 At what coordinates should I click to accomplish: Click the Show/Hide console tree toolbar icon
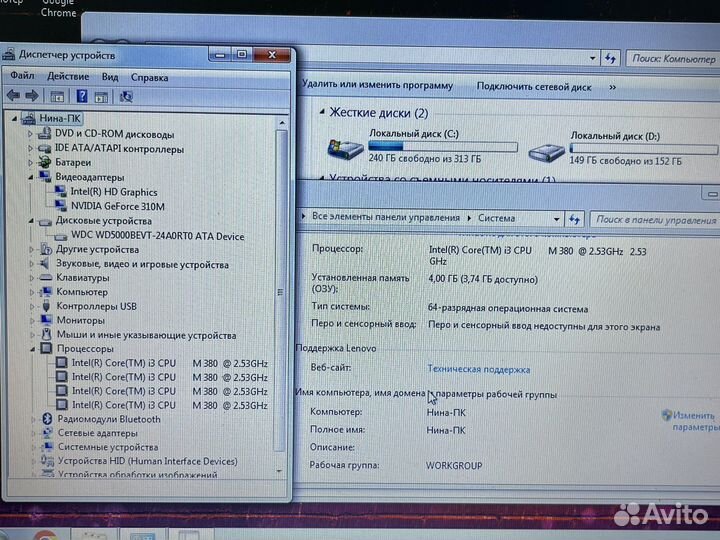(x=57, y=96)
